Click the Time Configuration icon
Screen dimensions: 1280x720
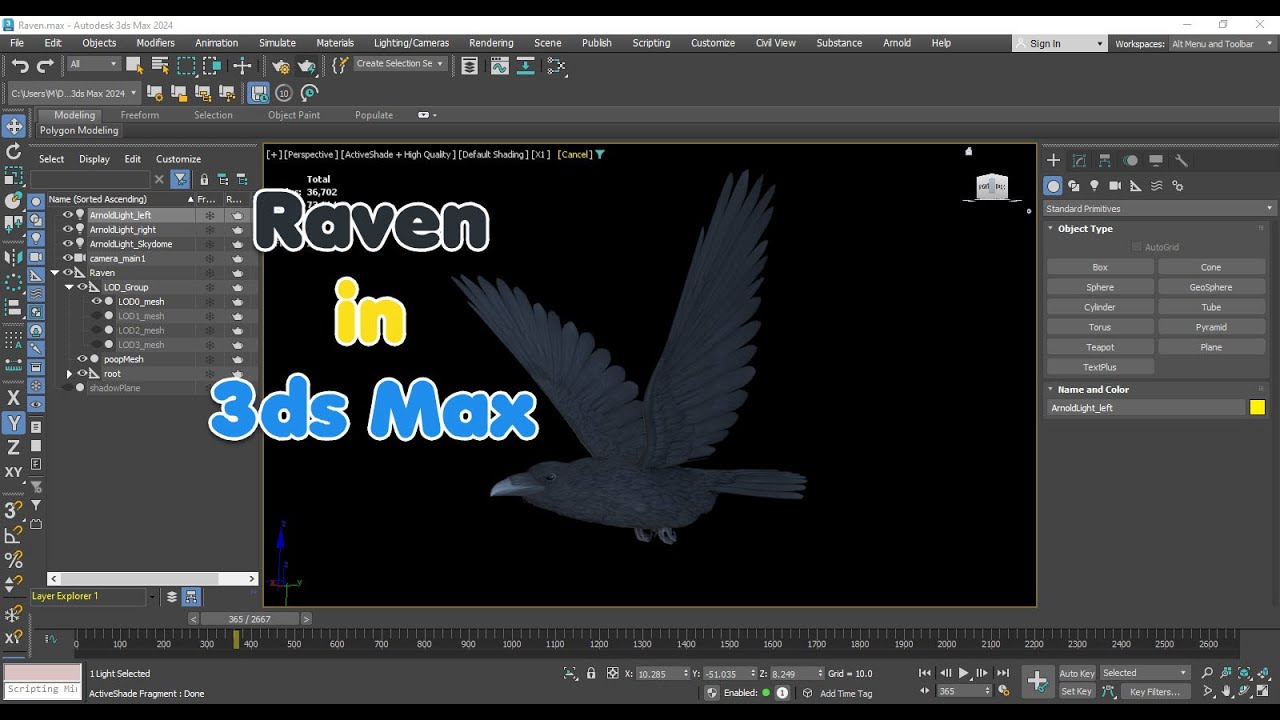coord(1002,691)
